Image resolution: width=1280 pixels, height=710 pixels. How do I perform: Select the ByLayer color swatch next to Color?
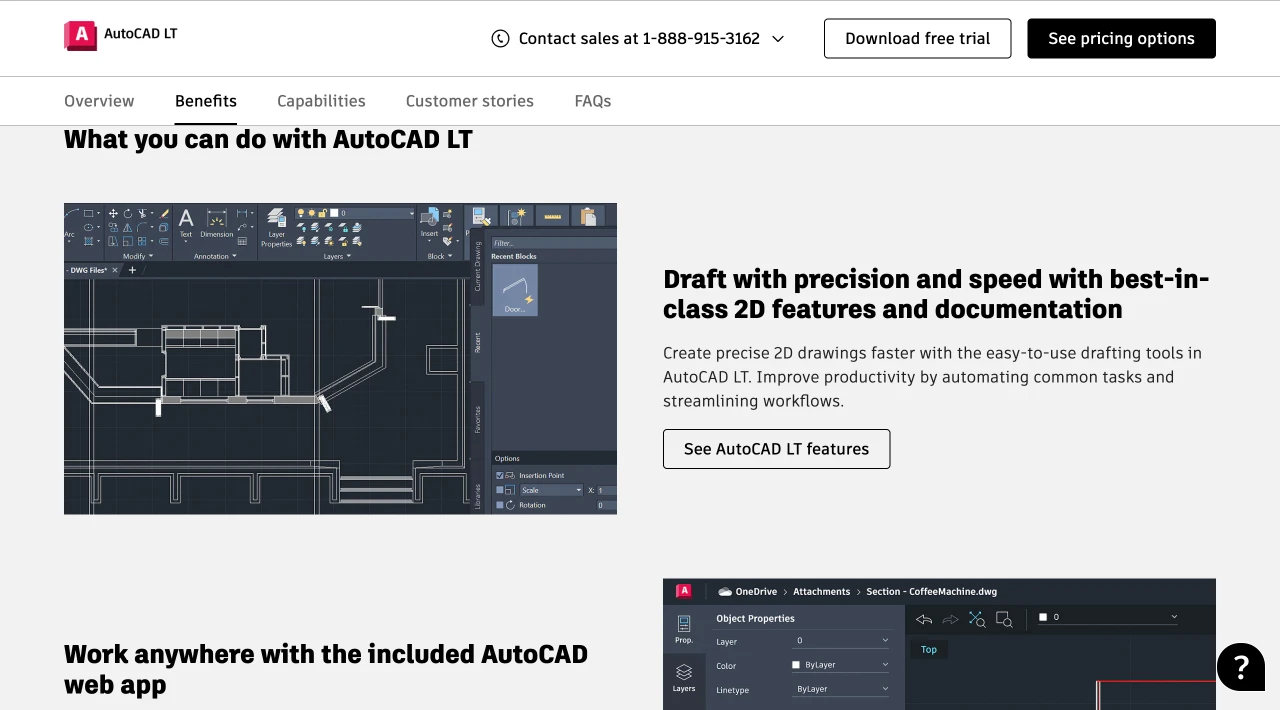point(796,665)
